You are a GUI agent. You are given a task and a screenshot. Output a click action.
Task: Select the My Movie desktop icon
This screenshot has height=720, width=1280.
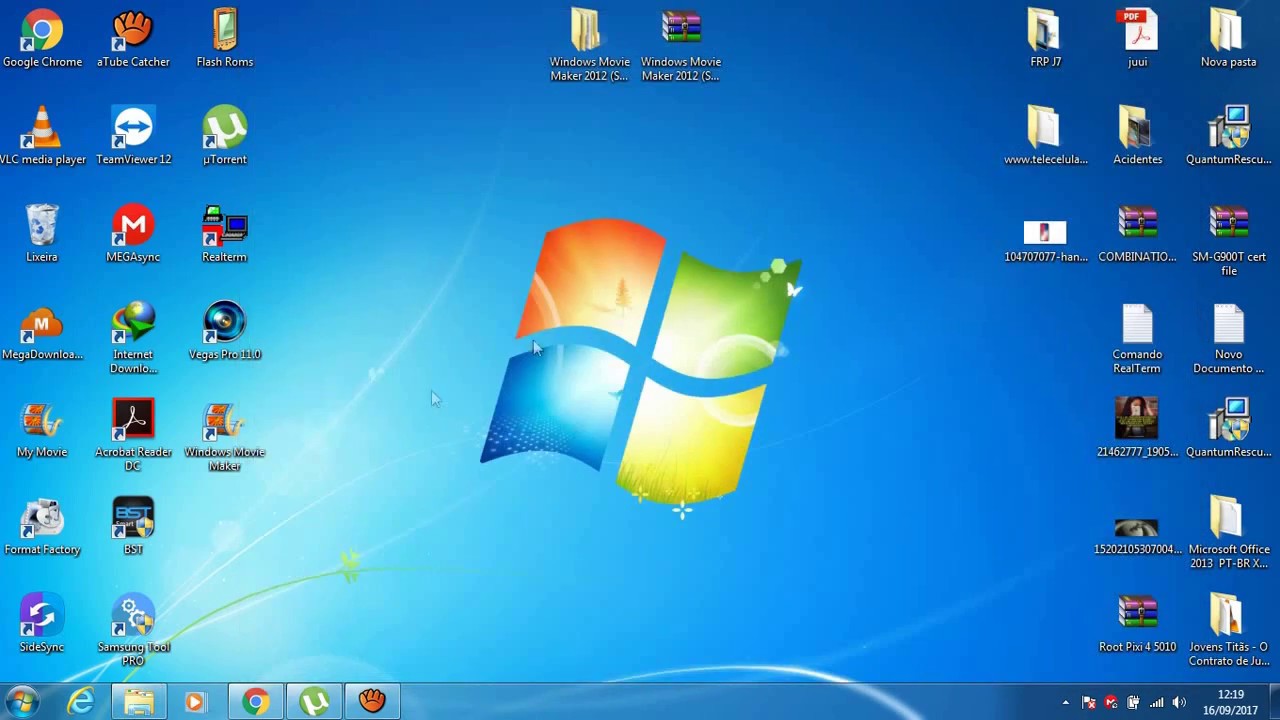coord(42,428)
